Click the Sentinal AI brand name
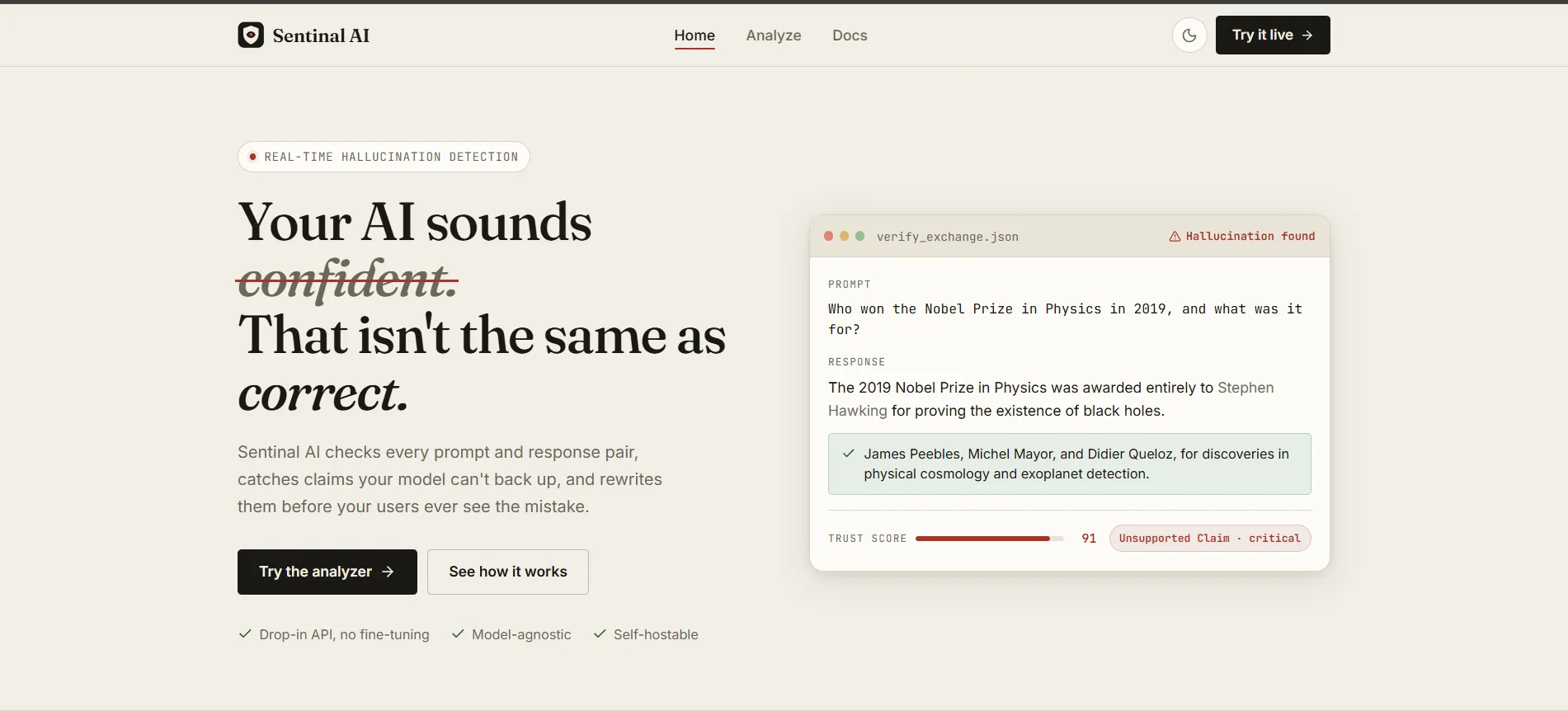Screen dimensions: 1568x711 point(321,35)
